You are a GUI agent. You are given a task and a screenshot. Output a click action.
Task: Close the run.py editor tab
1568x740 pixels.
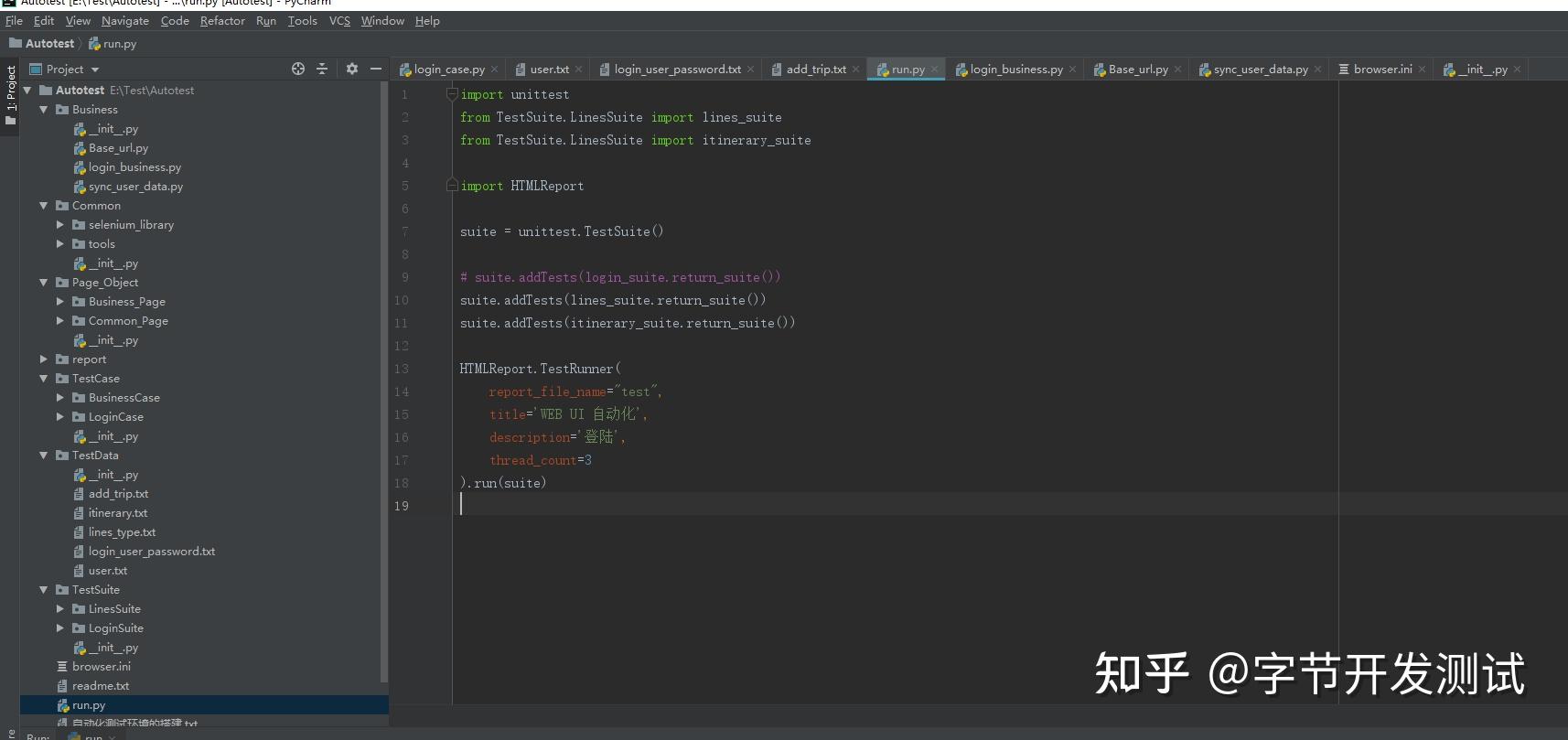[x=935, y=69]
